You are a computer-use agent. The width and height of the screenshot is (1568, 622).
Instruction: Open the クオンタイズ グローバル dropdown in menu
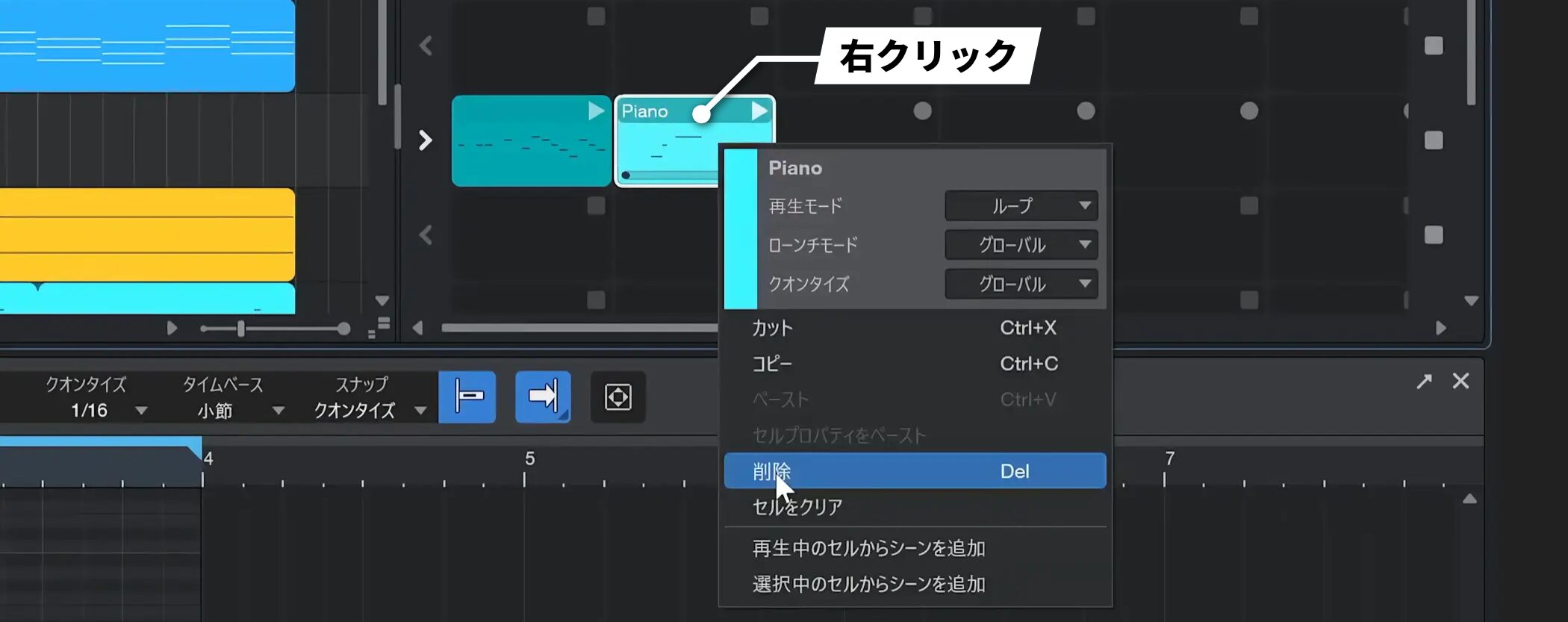coord(1021,284)
